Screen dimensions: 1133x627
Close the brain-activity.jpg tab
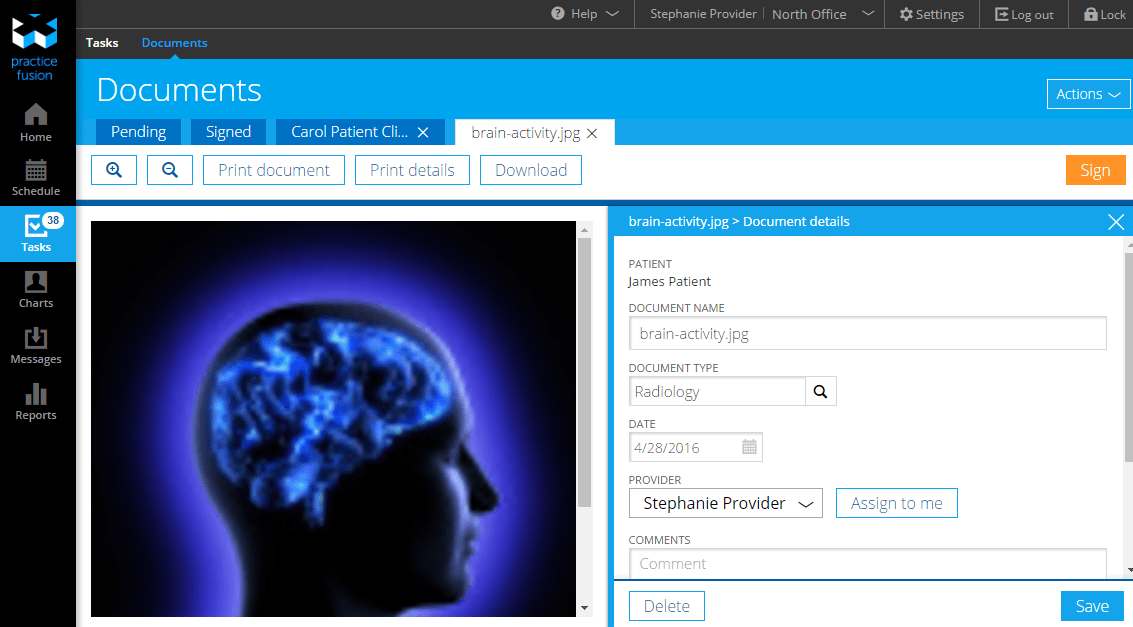click(592, 132)
